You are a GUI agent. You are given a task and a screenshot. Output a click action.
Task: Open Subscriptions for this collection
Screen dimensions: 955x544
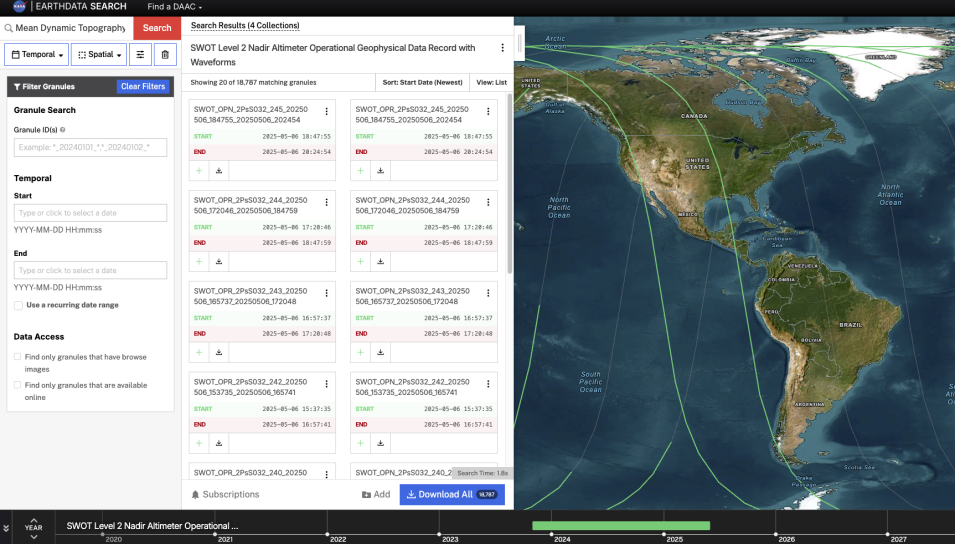click(225, 495)
